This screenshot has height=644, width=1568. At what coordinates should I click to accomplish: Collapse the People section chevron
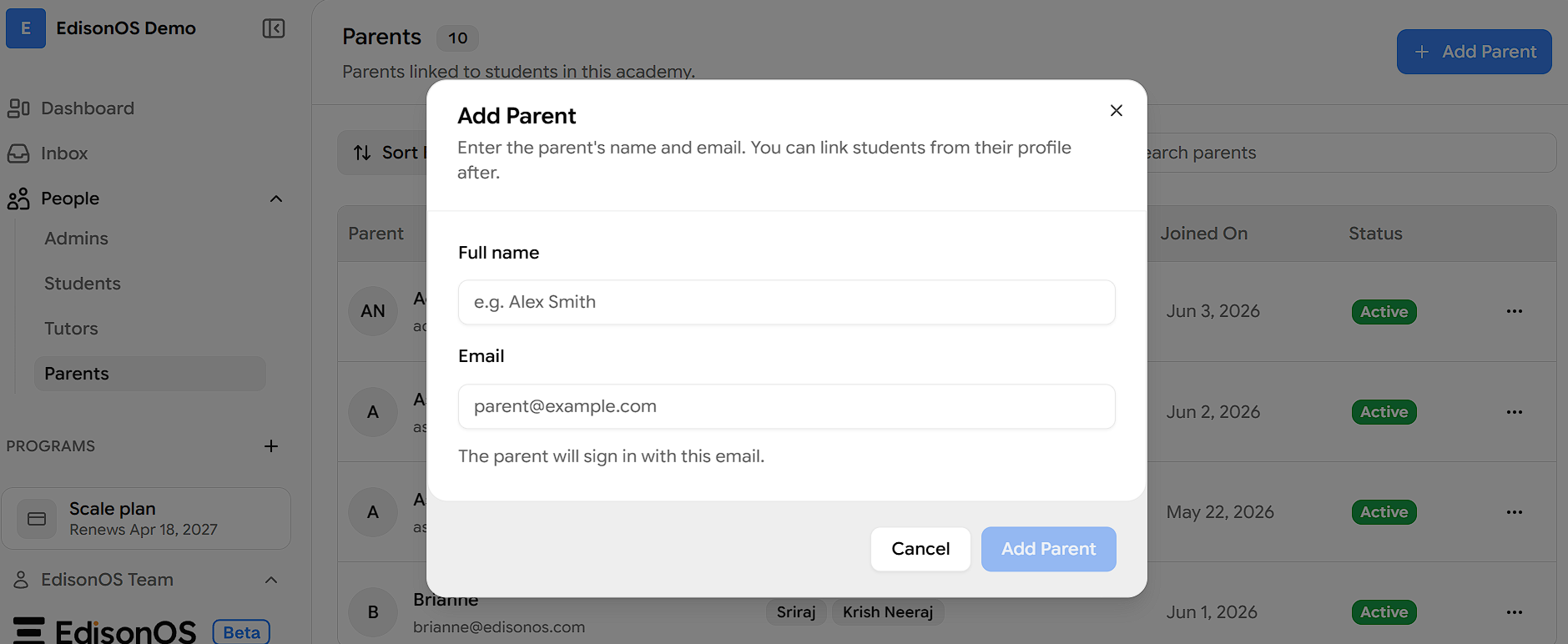pyautogui.click(x=276, y=199)
